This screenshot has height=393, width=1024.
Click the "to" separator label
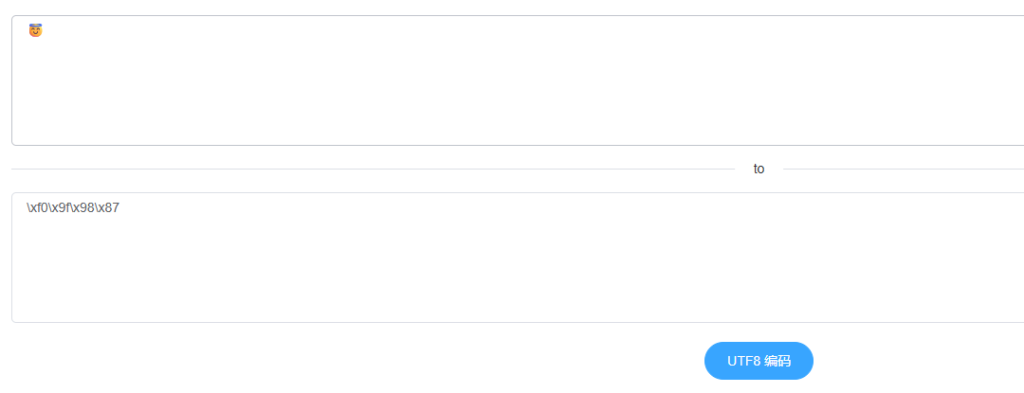[759, 169]
